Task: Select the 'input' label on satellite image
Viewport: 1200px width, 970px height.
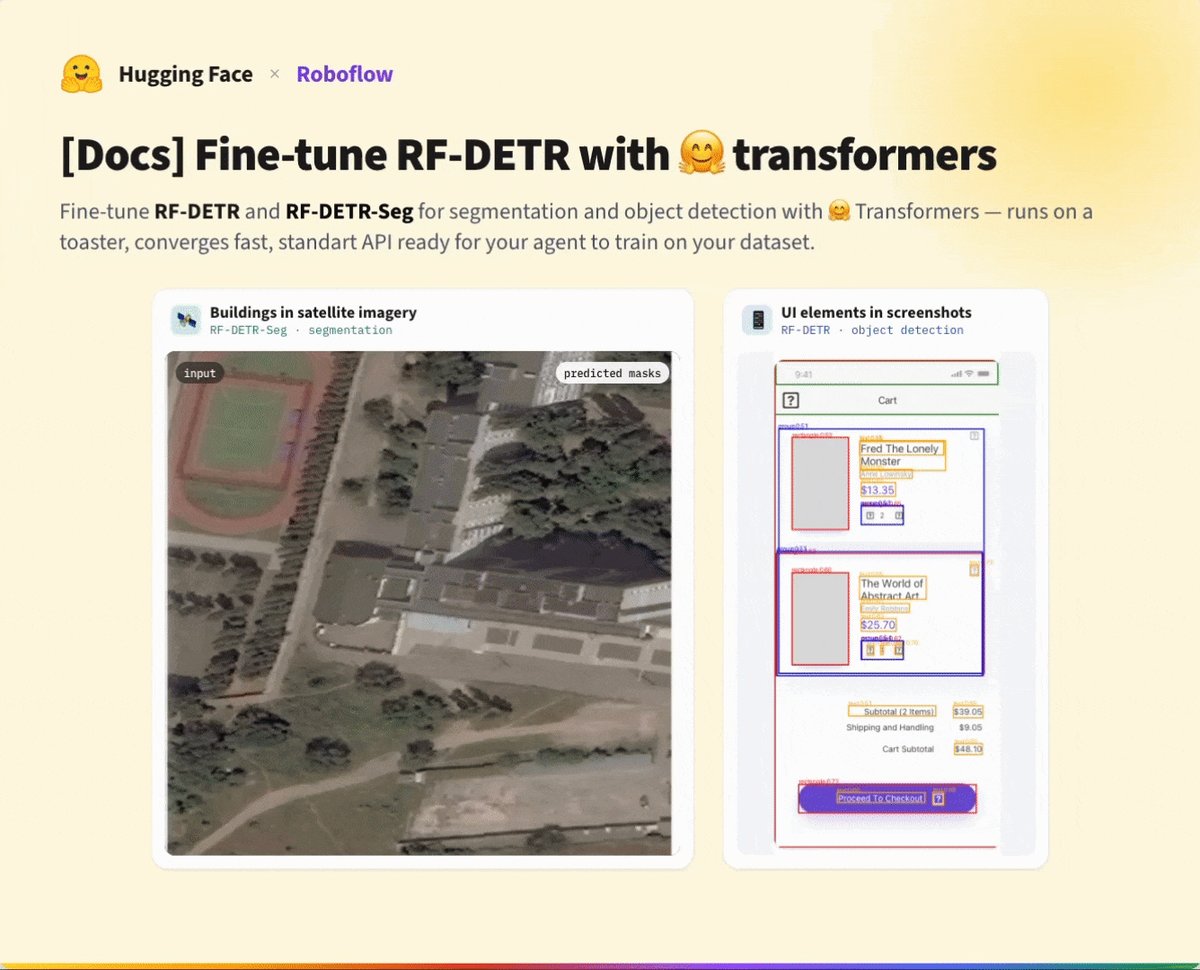Action: click(x=200, y=373)
